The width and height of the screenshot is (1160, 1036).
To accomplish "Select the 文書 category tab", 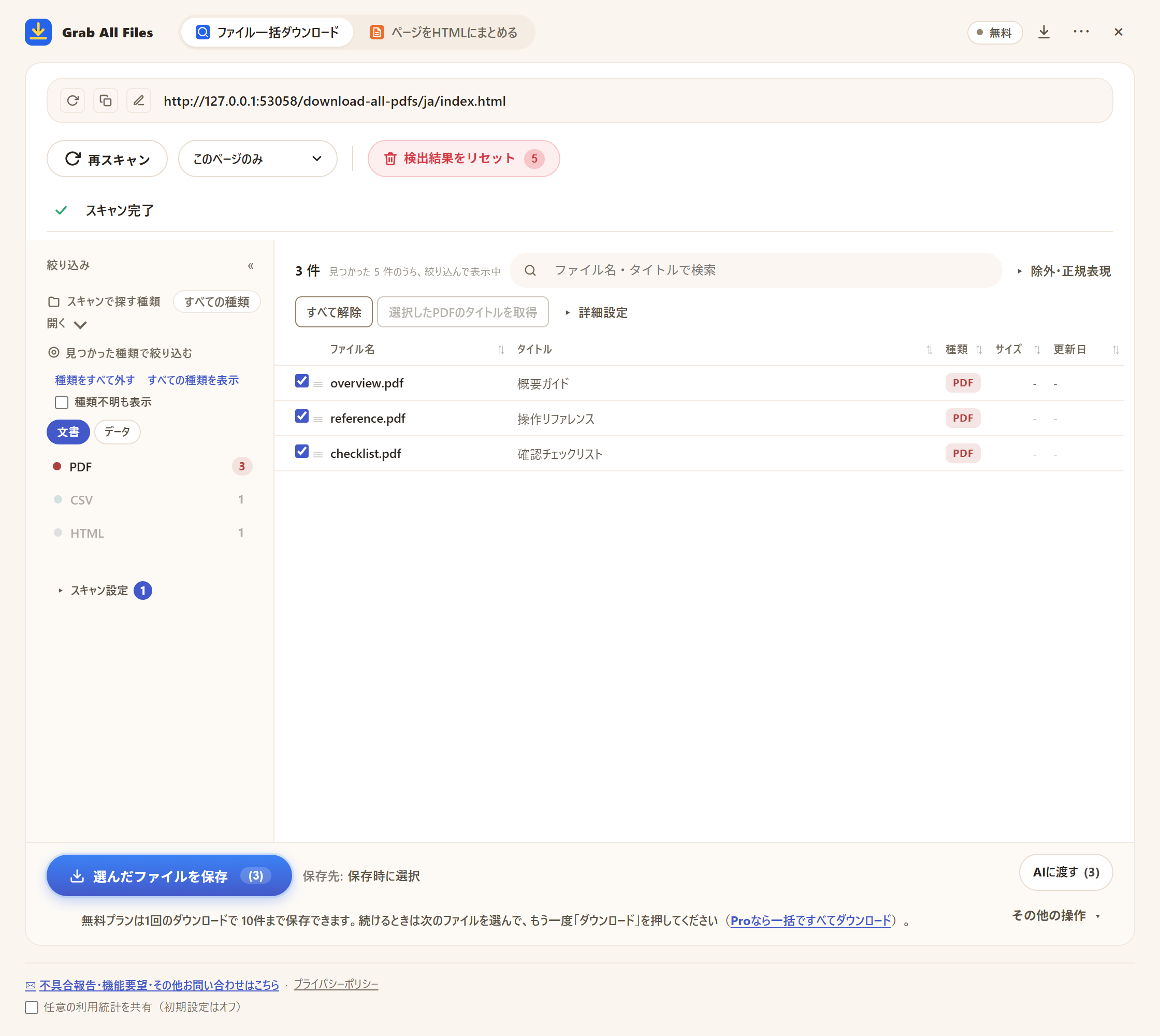I will pos(68,432).
